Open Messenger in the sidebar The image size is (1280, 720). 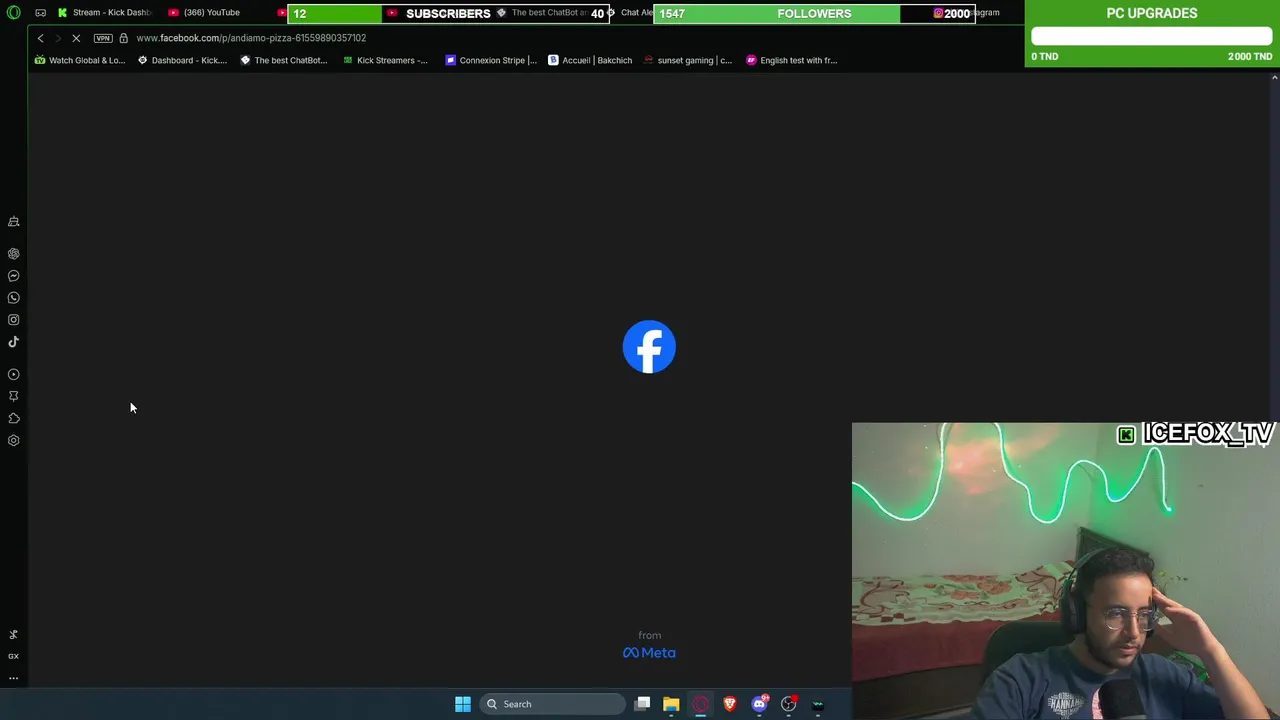14,276
